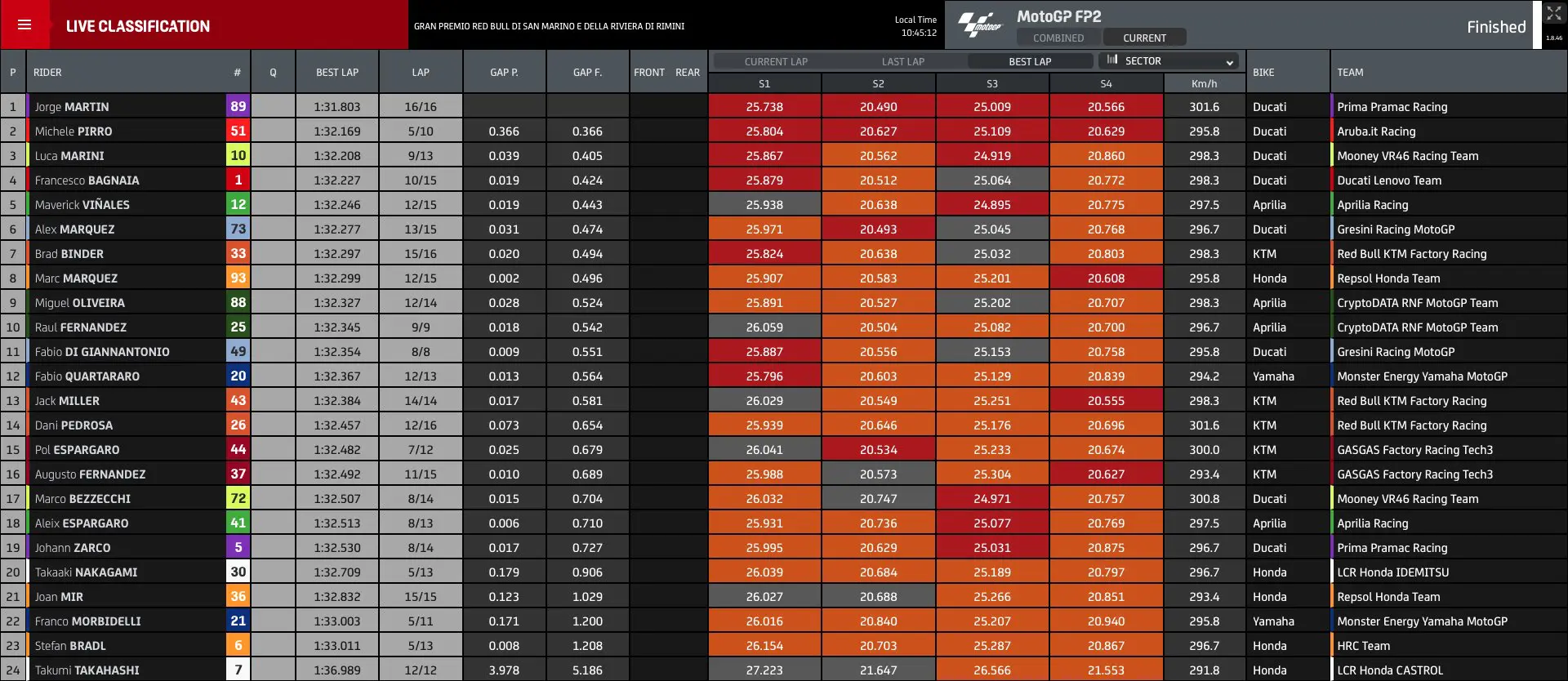Screen dimensions: 1568x681
Task: Click the GAP F. column header
Action: tap(587, 72)
